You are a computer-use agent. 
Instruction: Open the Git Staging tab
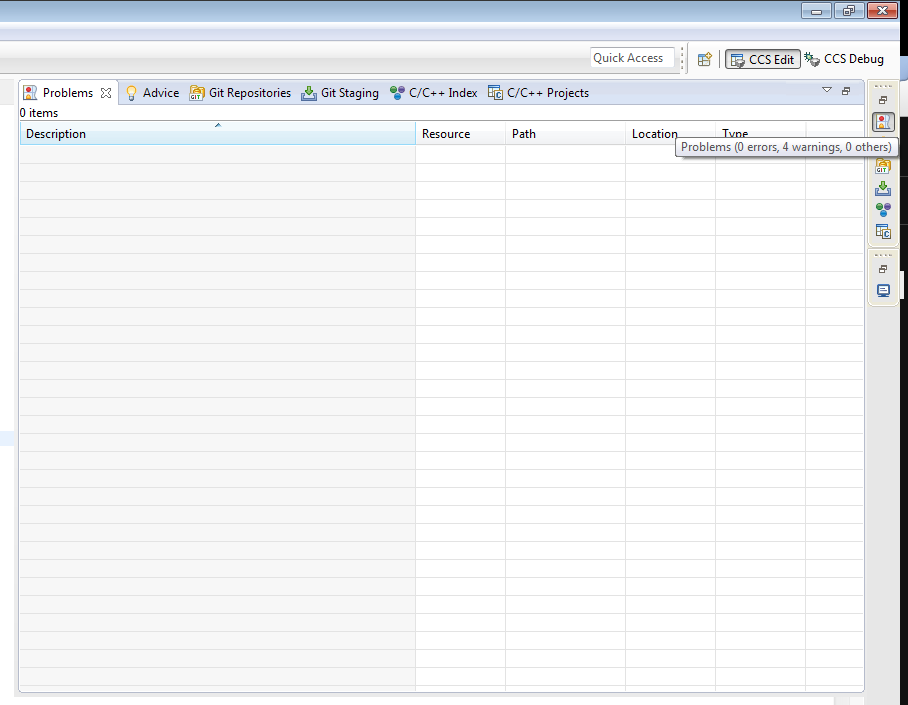coord(340,93)
